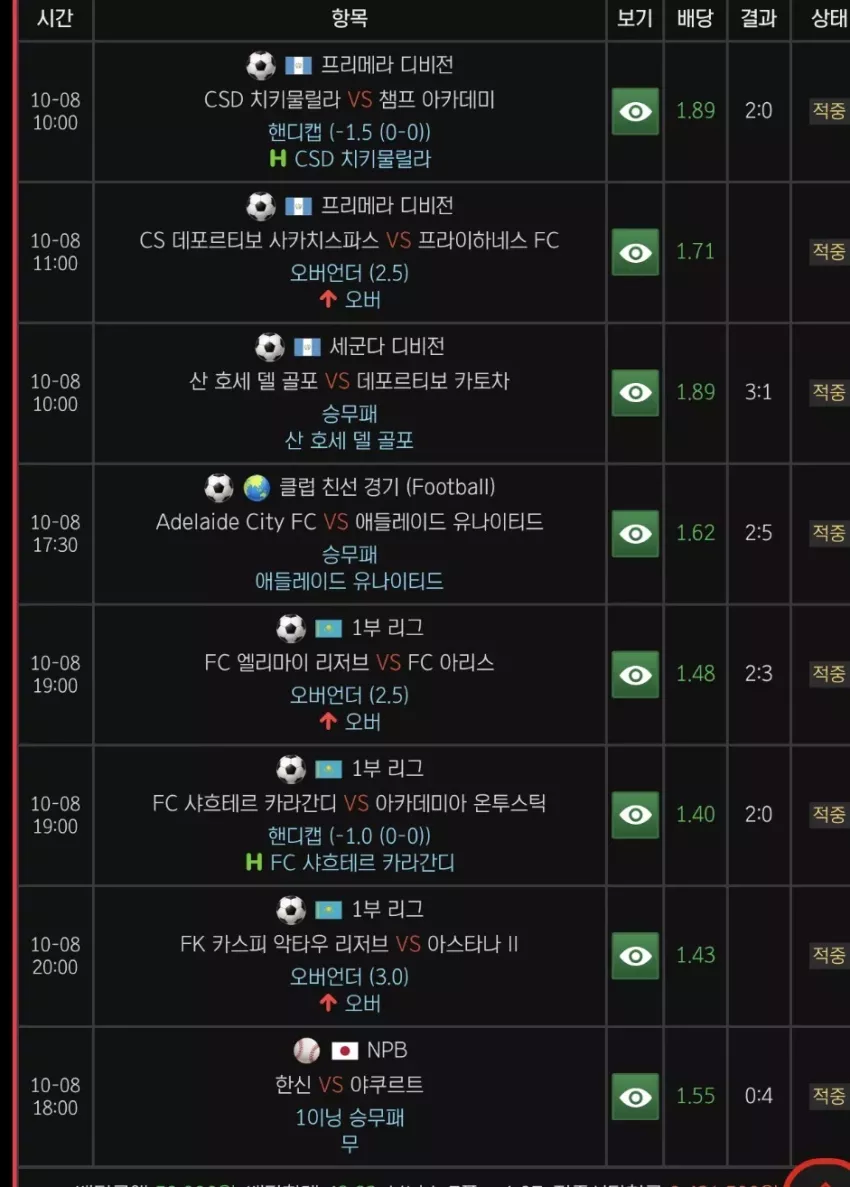This screenshot has width=850, height=1187.
Task: Click the baseball icon next to NPB
Action: click(x=307, y=1050)
